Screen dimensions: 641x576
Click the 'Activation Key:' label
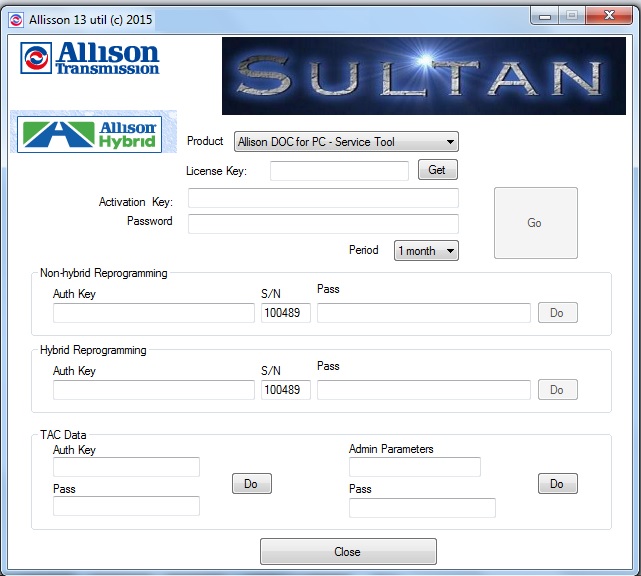coord(136,202)
